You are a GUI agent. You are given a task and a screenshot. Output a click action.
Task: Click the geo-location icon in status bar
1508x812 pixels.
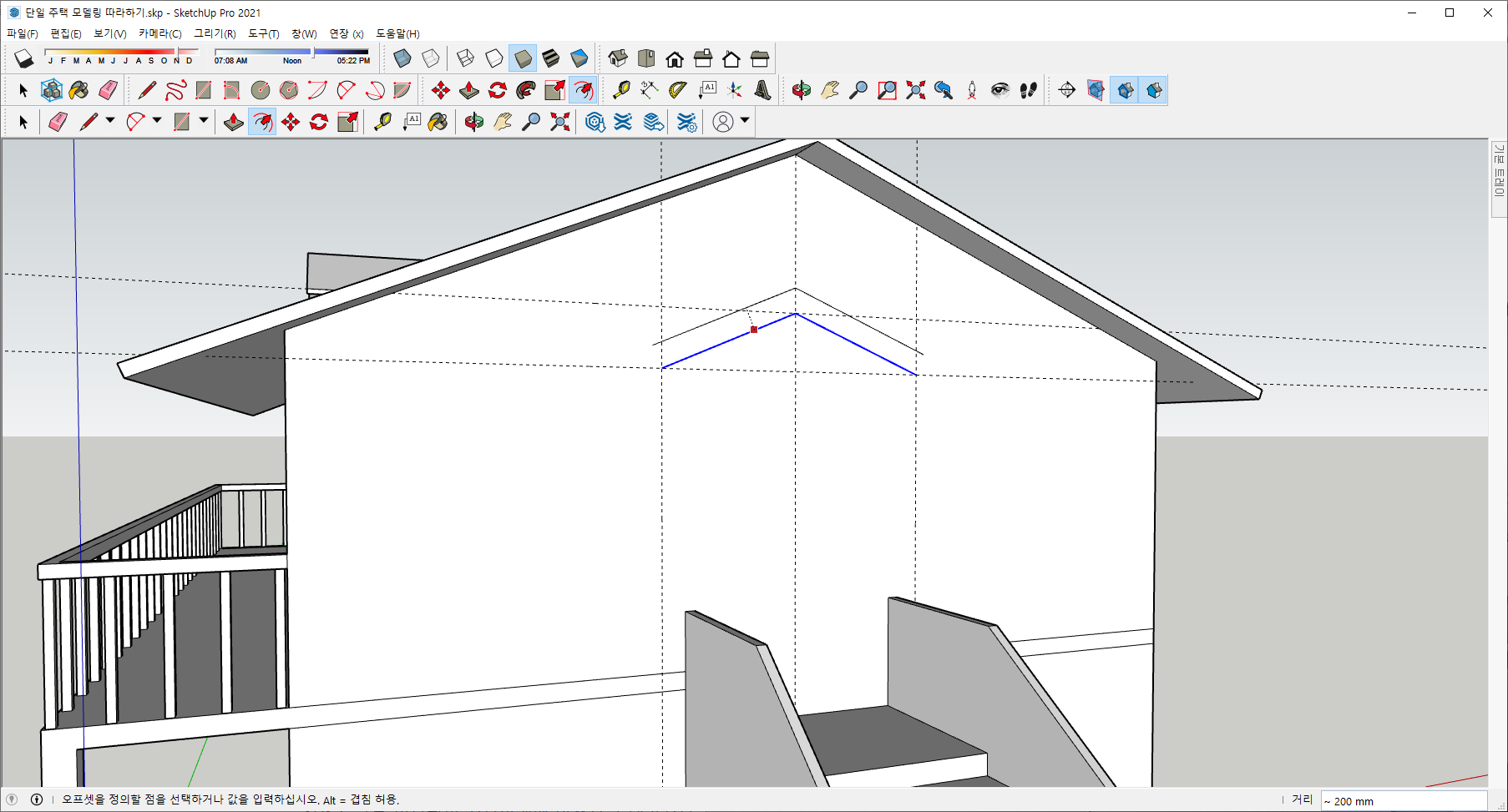pos(12,799)
